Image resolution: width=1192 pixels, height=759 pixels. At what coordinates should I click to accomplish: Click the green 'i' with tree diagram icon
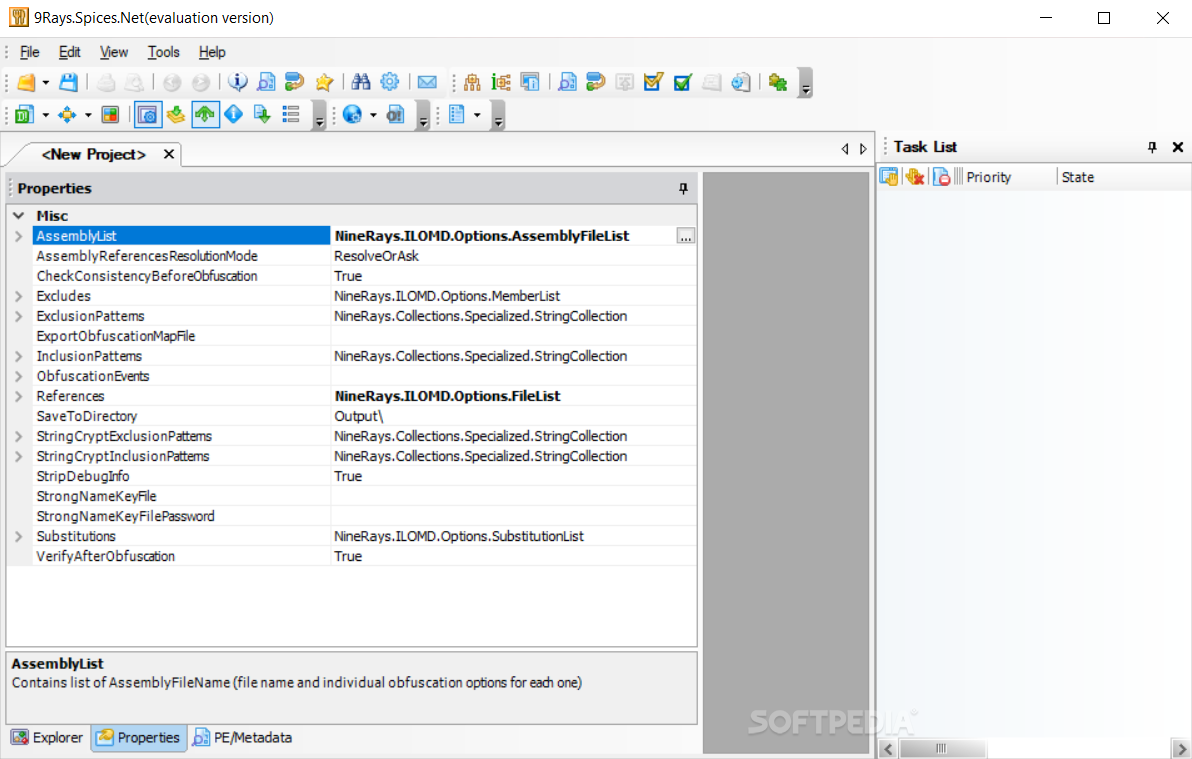(x=501, y=82)
